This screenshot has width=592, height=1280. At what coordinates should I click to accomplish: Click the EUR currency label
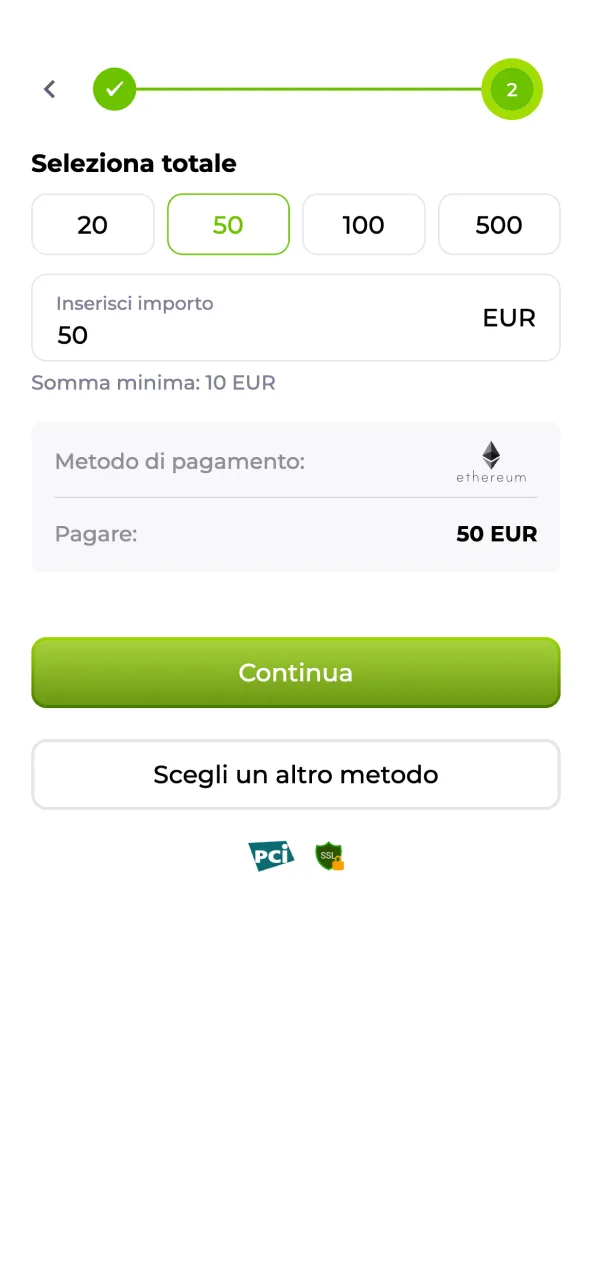pos(509,318)
